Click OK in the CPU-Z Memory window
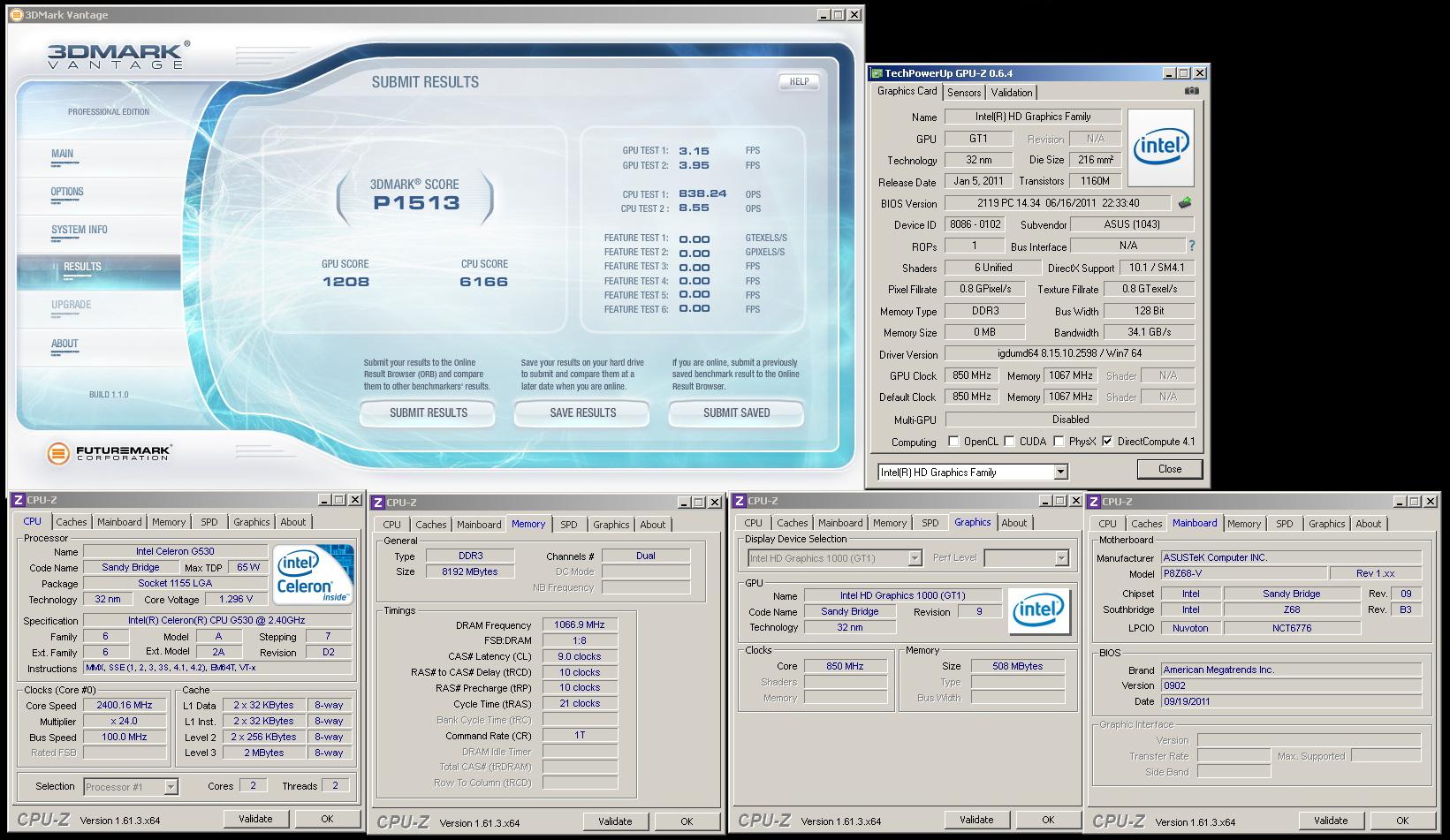Viewport: 1450px width, 840px height. point(687,821)
